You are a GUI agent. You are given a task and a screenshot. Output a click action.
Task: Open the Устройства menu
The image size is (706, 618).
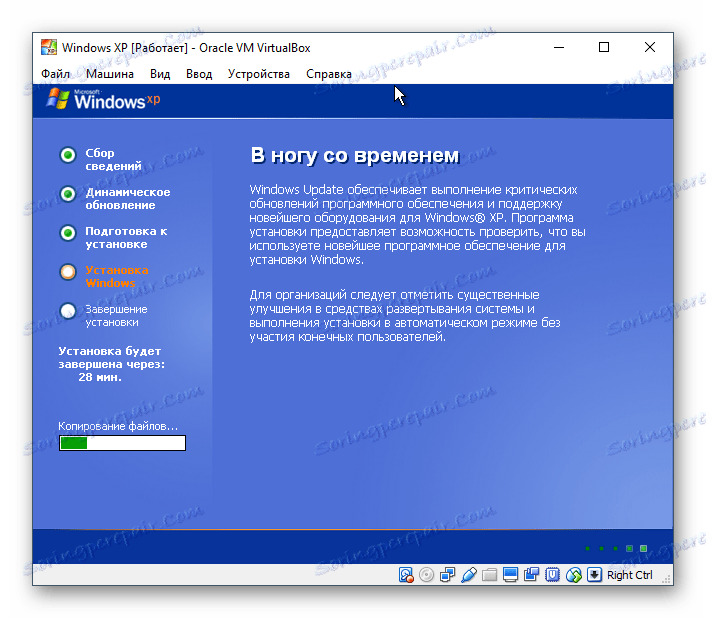pos(258,74)
